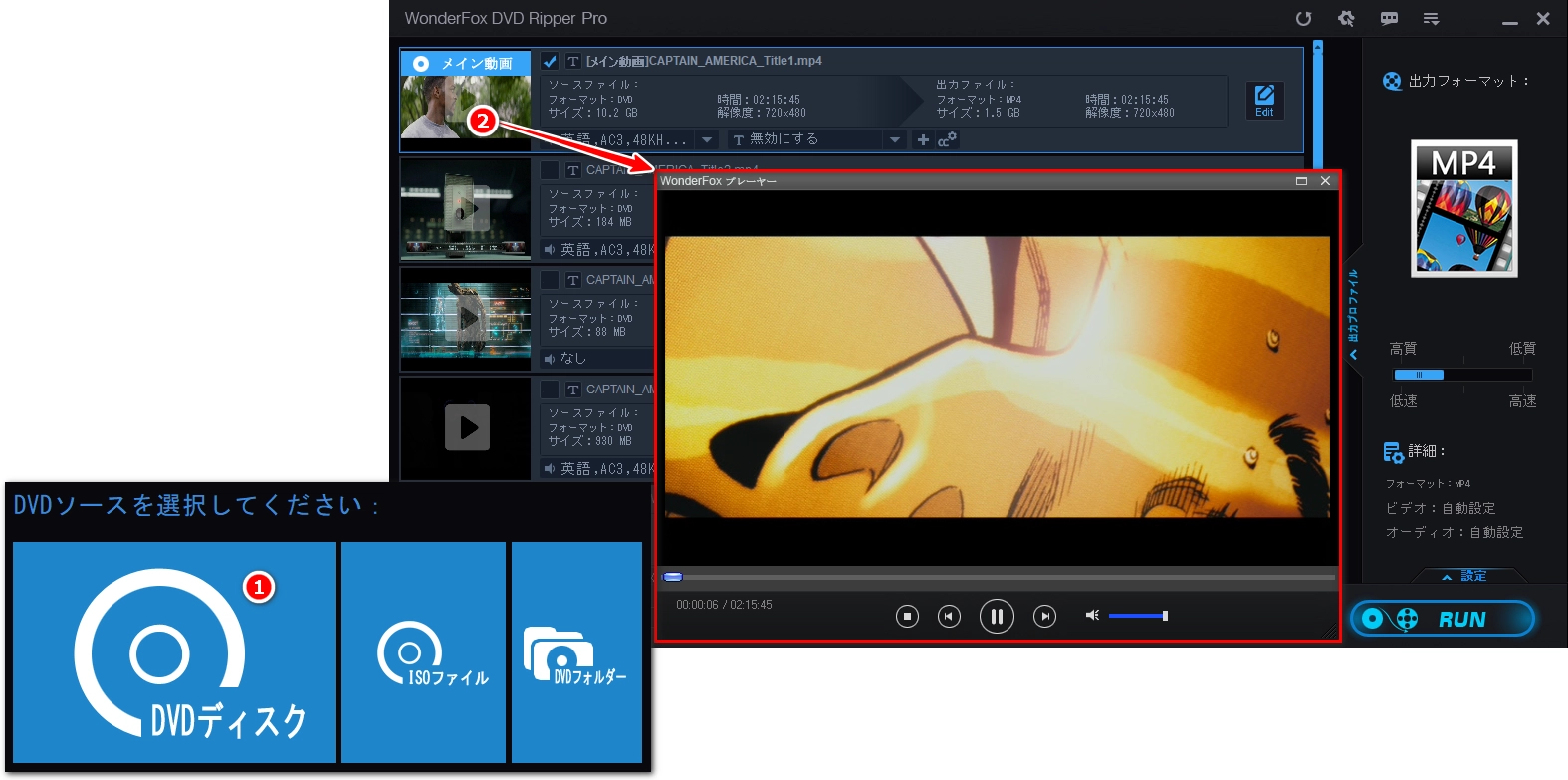
Task: Skip to next in WonderFox player
Action: (x=1044, y=617)
